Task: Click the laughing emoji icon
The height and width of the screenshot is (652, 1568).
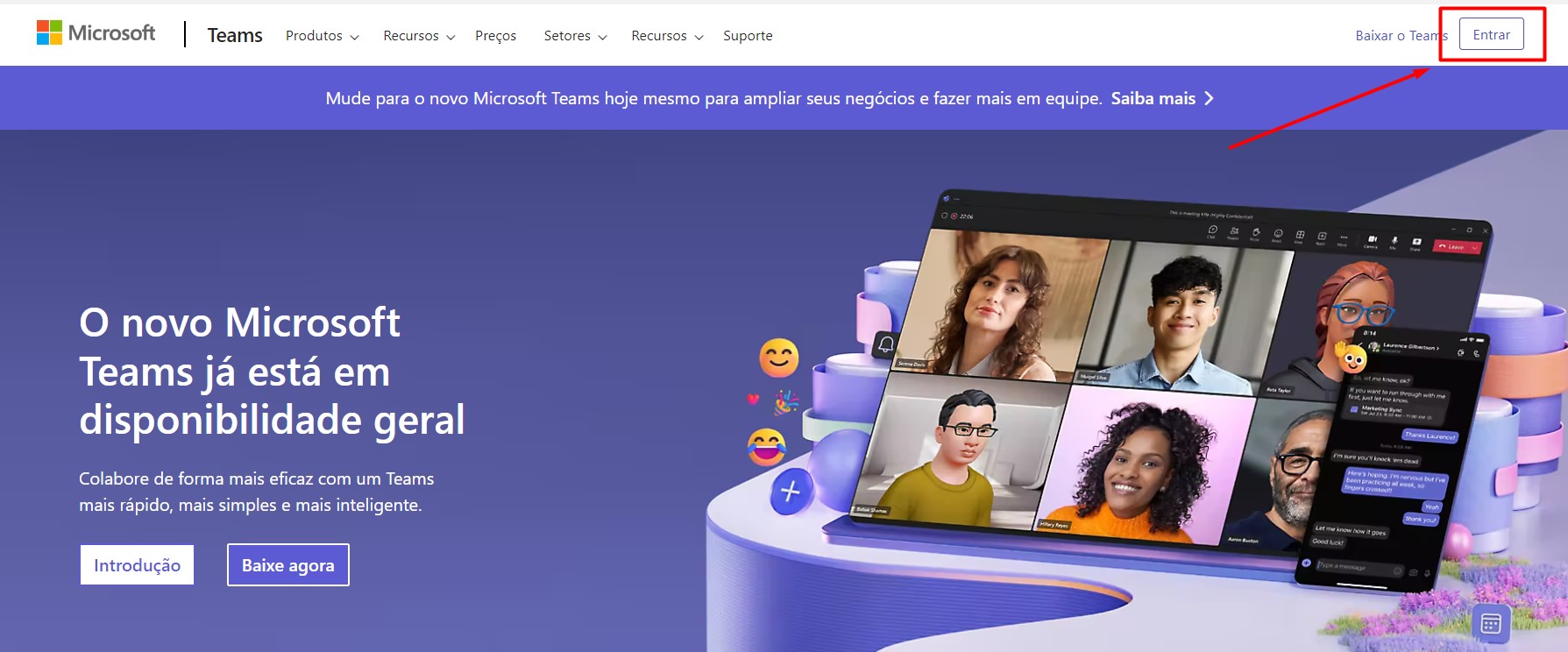Action: coord(767,447)
